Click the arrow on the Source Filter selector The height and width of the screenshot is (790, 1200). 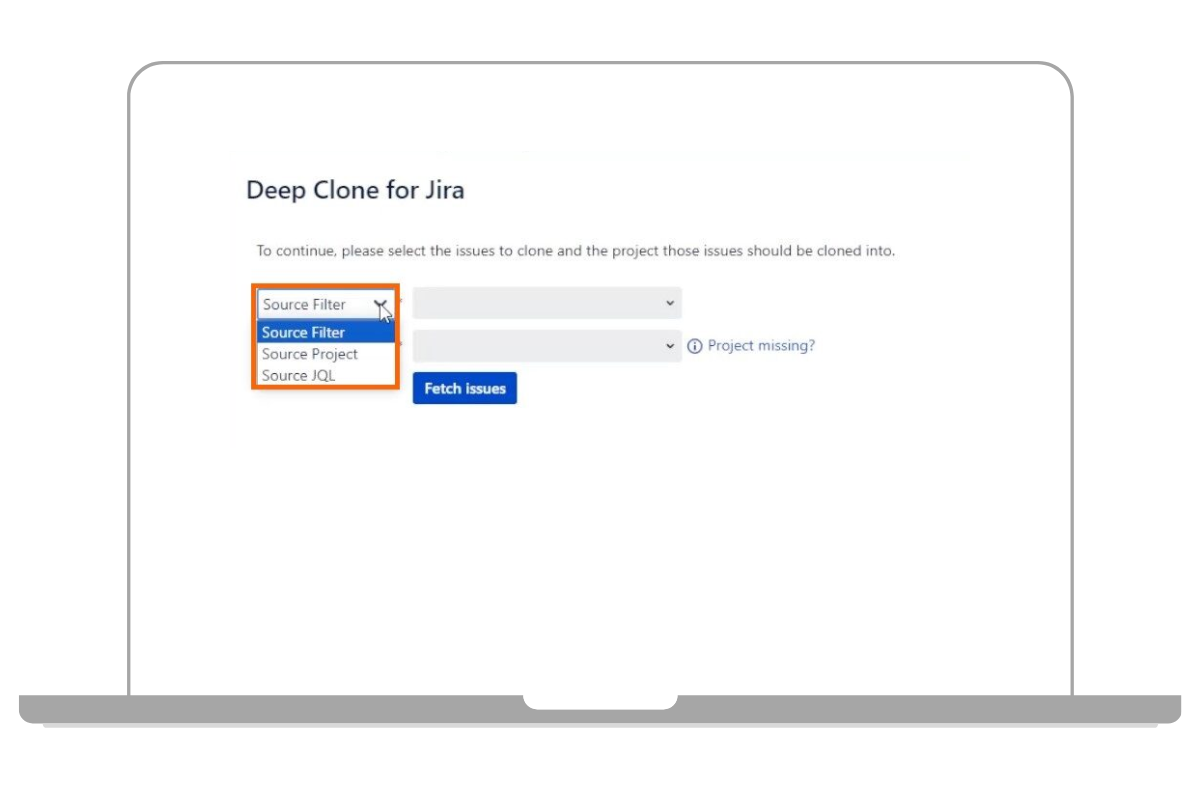coord(381,304)
